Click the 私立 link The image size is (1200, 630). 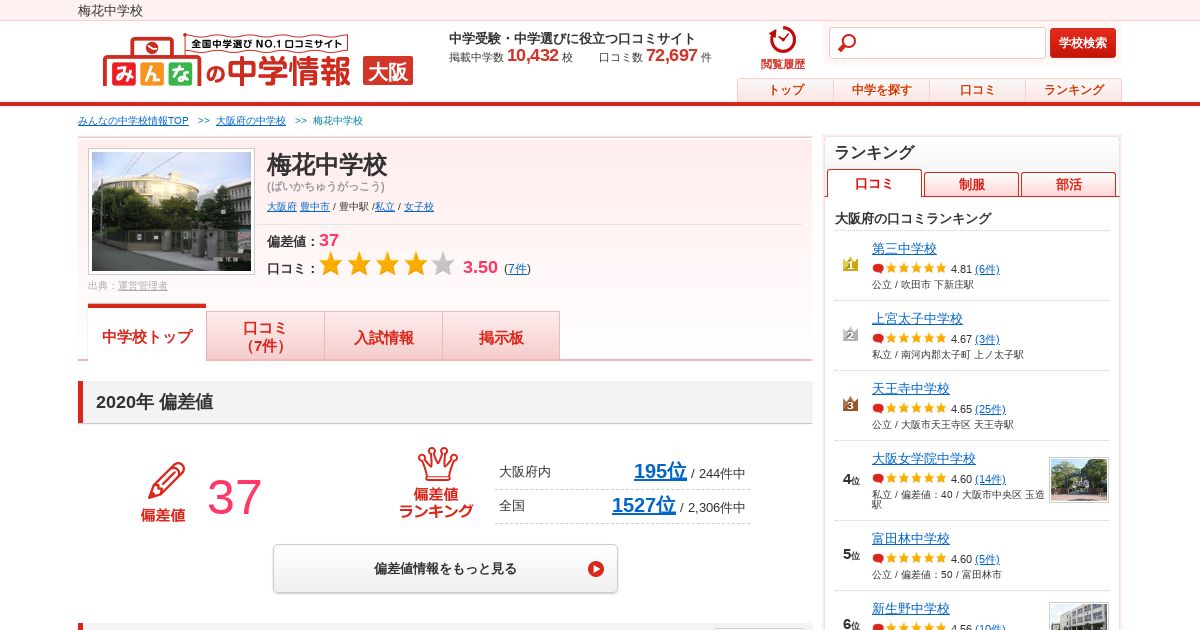click(x=385, y=206)
